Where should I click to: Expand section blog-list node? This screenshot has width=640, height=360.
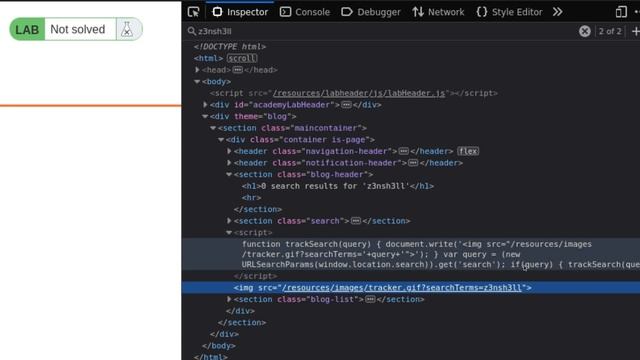coord(229,299)
